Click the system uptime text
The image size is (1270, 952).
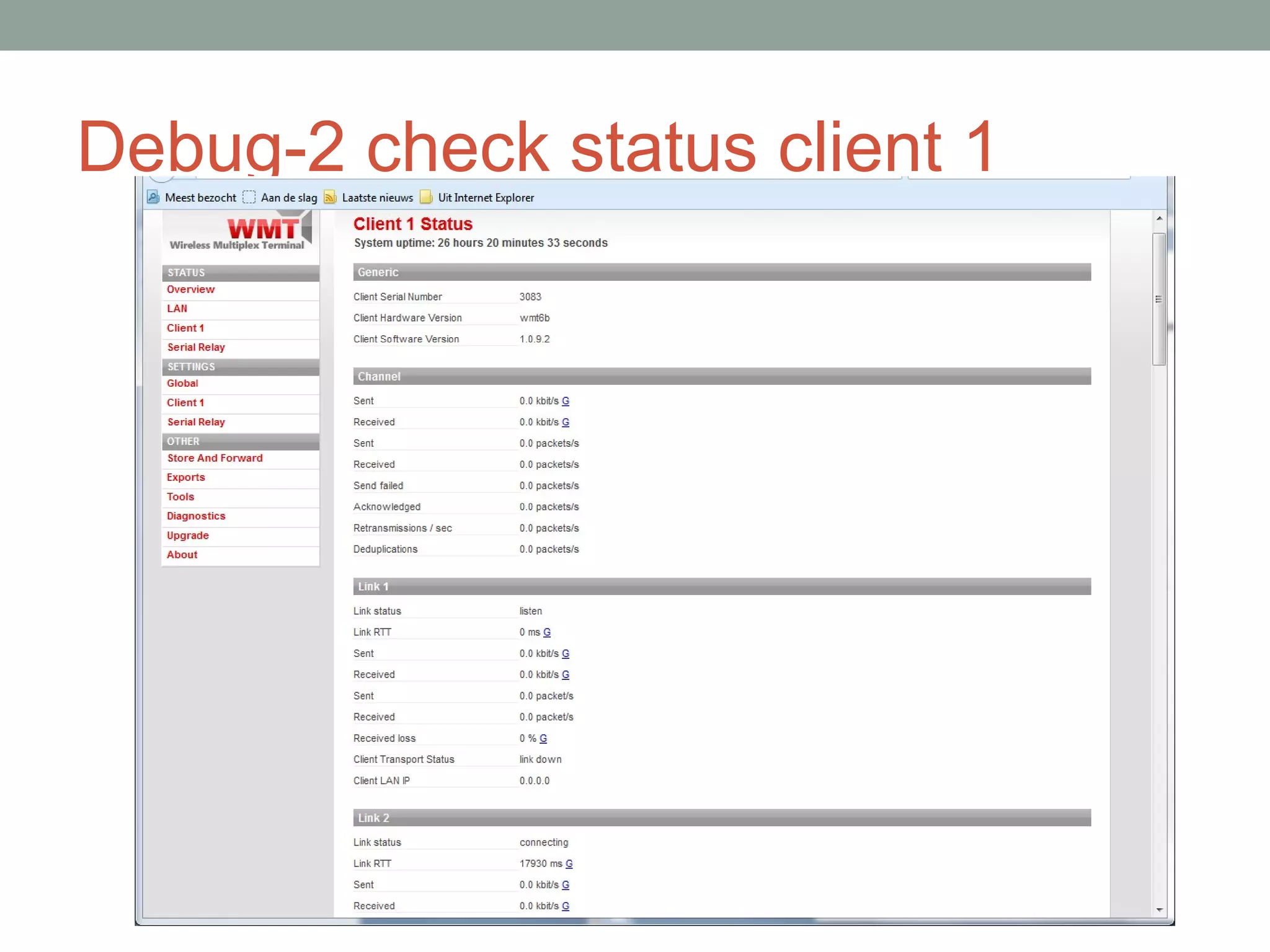(x=481, y=243)
